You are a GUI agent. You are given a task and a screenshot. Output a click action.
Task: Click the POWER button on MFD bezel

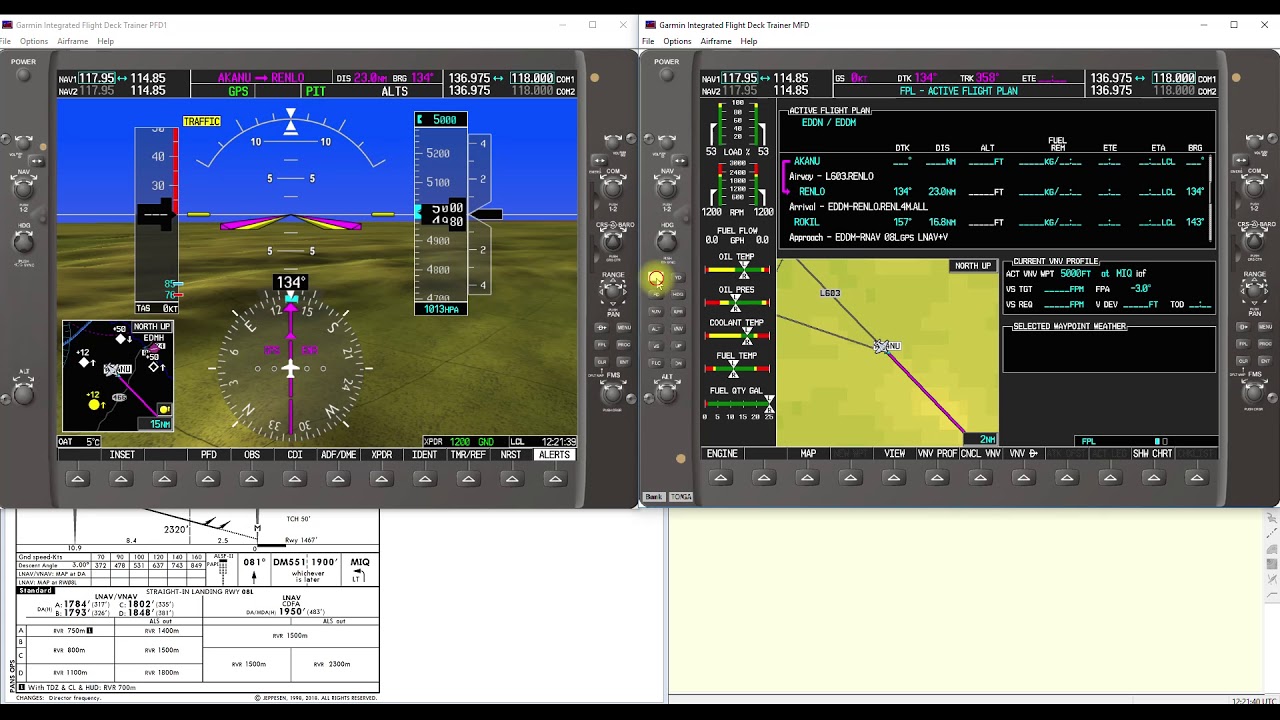point(666,75)
